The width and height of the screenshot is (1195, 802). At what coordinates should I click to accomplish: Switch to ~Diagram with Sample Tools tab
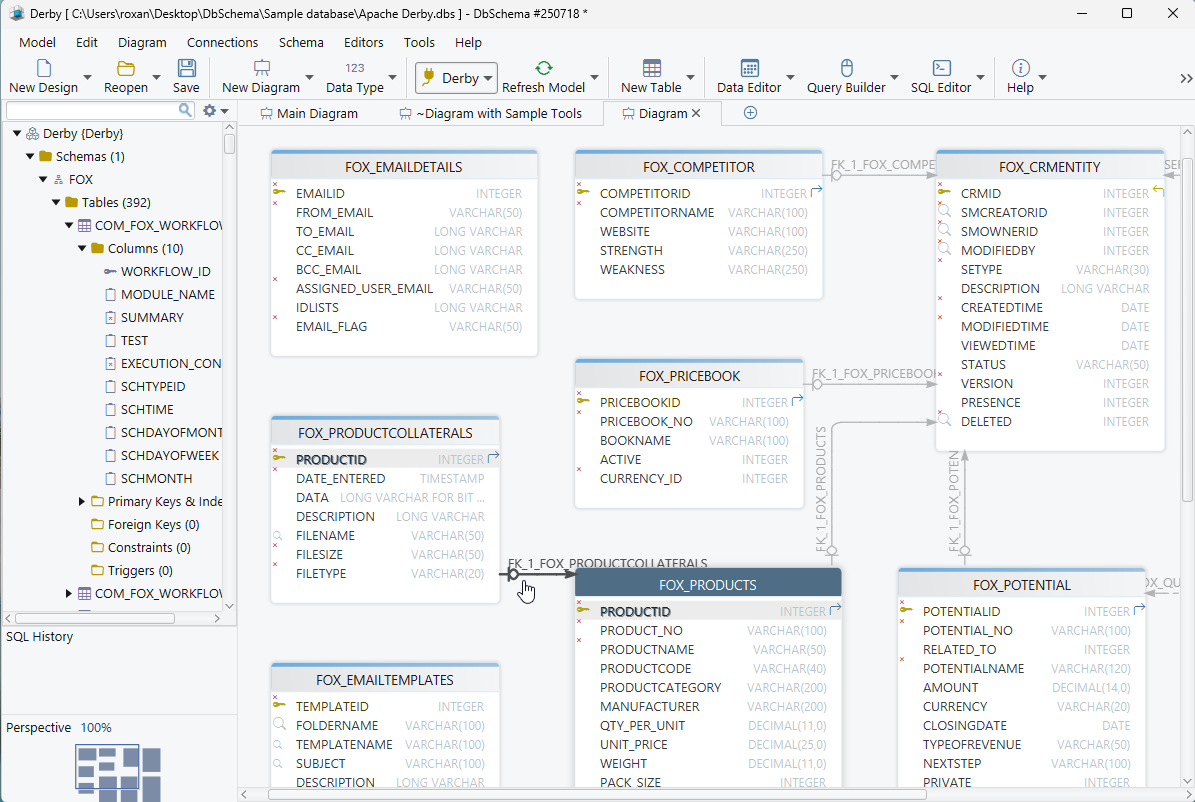[491, 114]
